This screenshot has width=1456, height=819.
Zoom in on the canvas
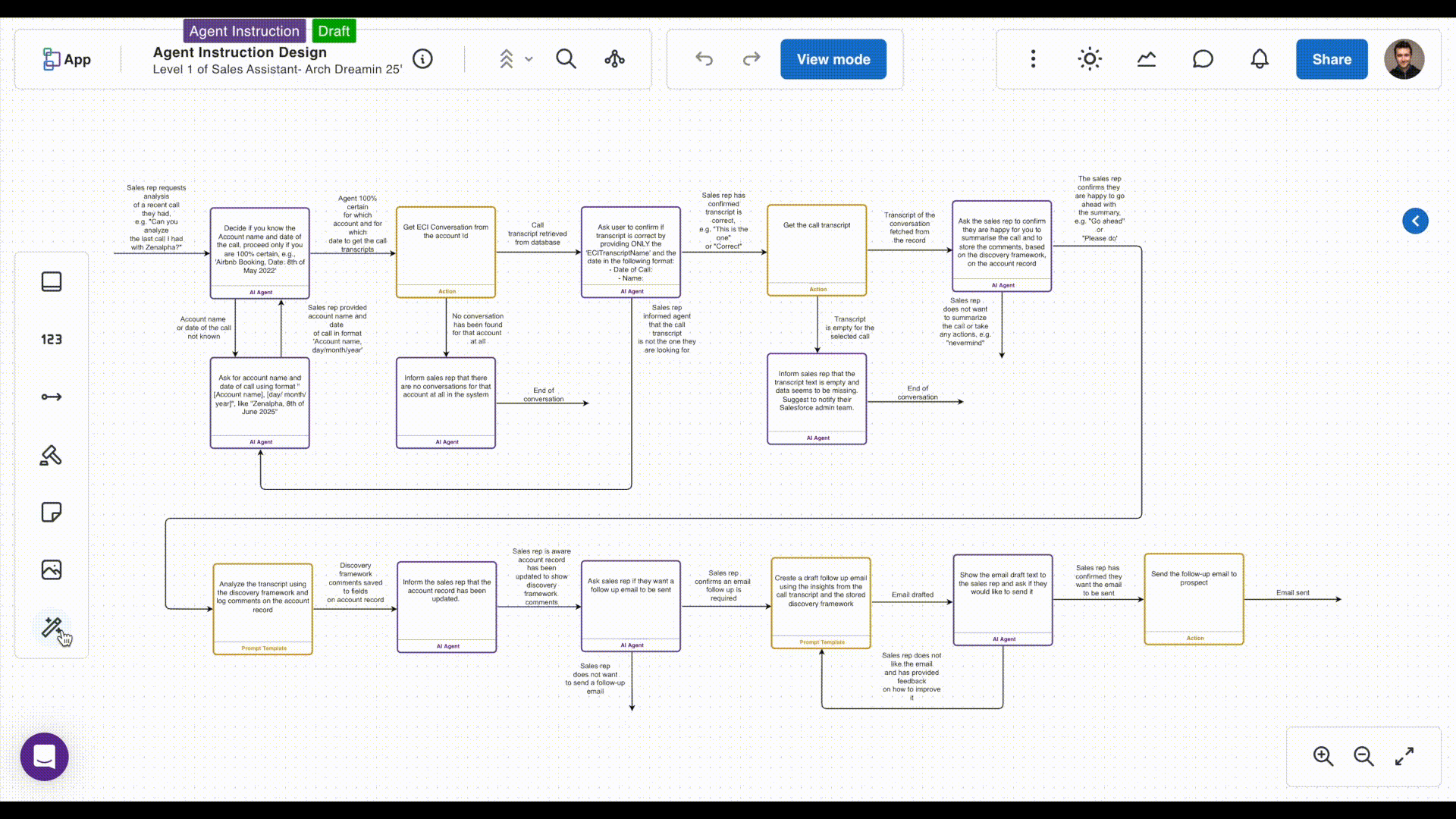coord(1323,756)
